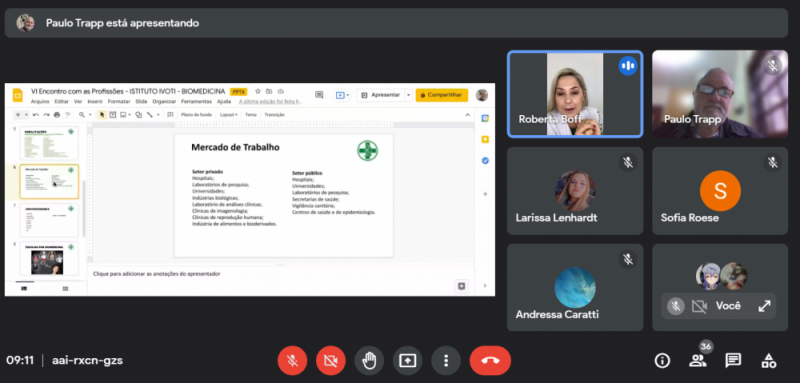Screen dimensions: 800x383
Task: Select Paulo Trapp's video tile
Action: [x=720, y=94]
